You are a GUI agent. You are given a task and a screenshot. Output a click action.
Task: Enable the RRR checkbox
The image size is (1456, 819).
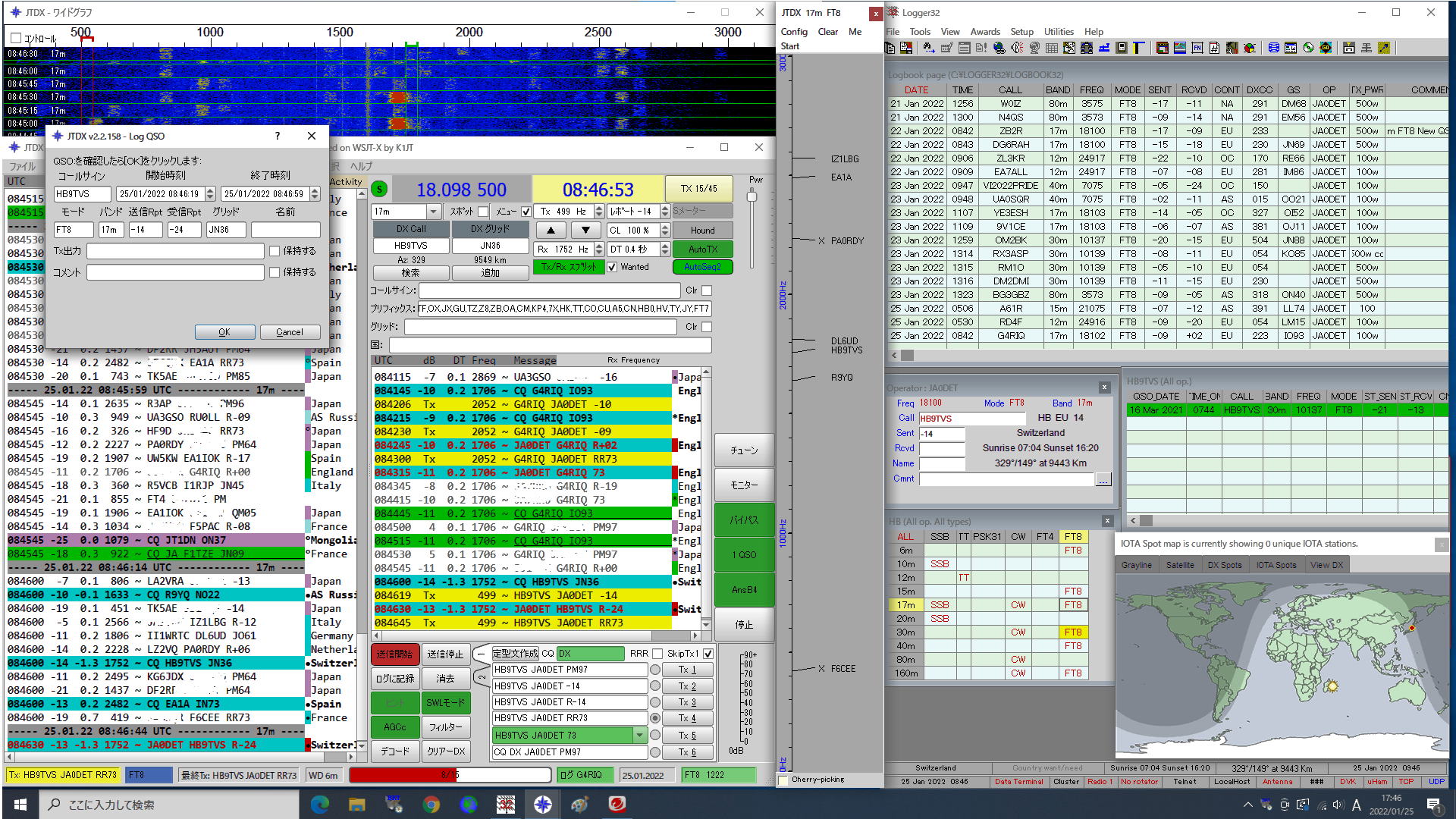tap(657, 654)
